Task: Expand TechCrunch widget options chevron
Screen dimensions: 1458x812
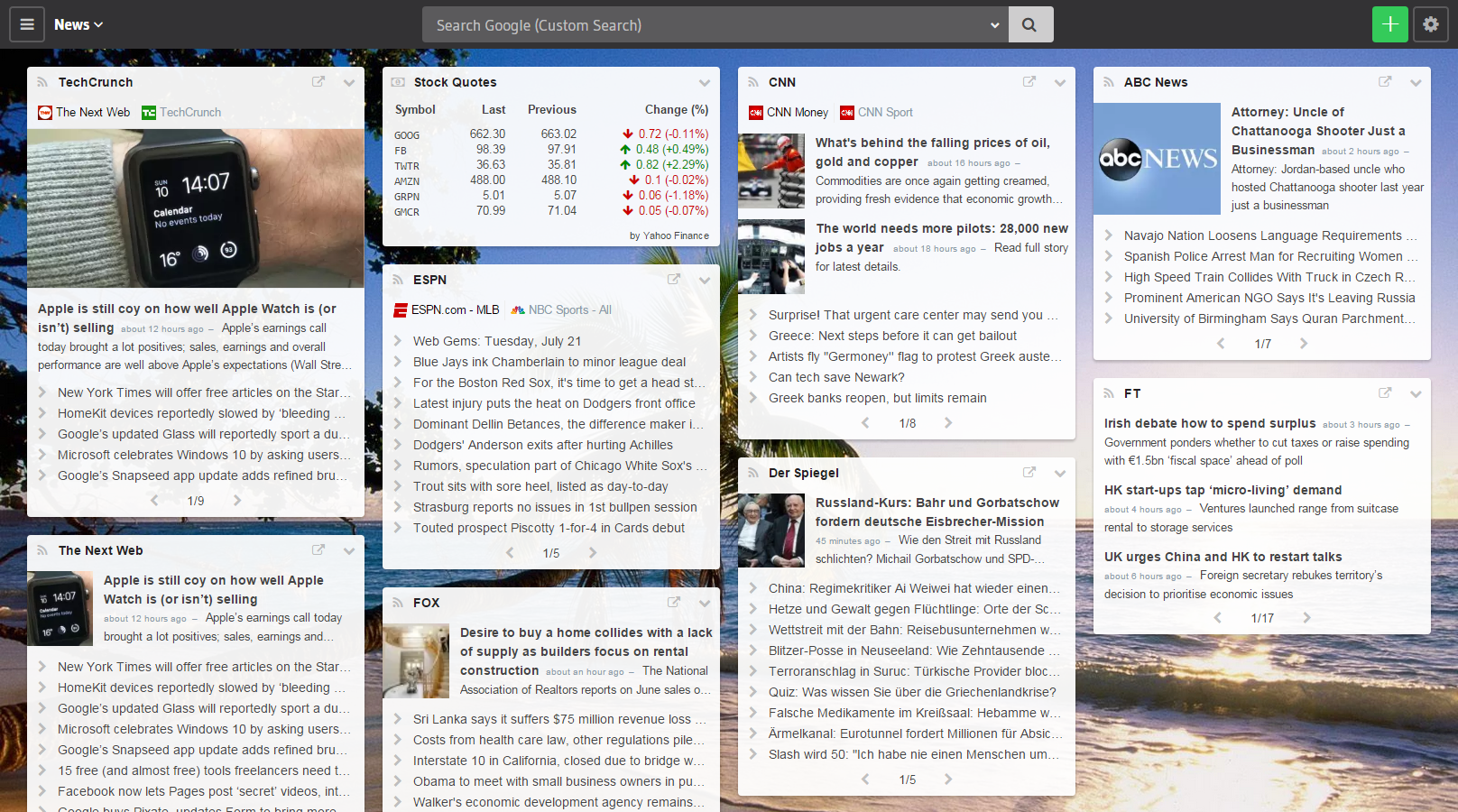Action: [x=349, y=83]
